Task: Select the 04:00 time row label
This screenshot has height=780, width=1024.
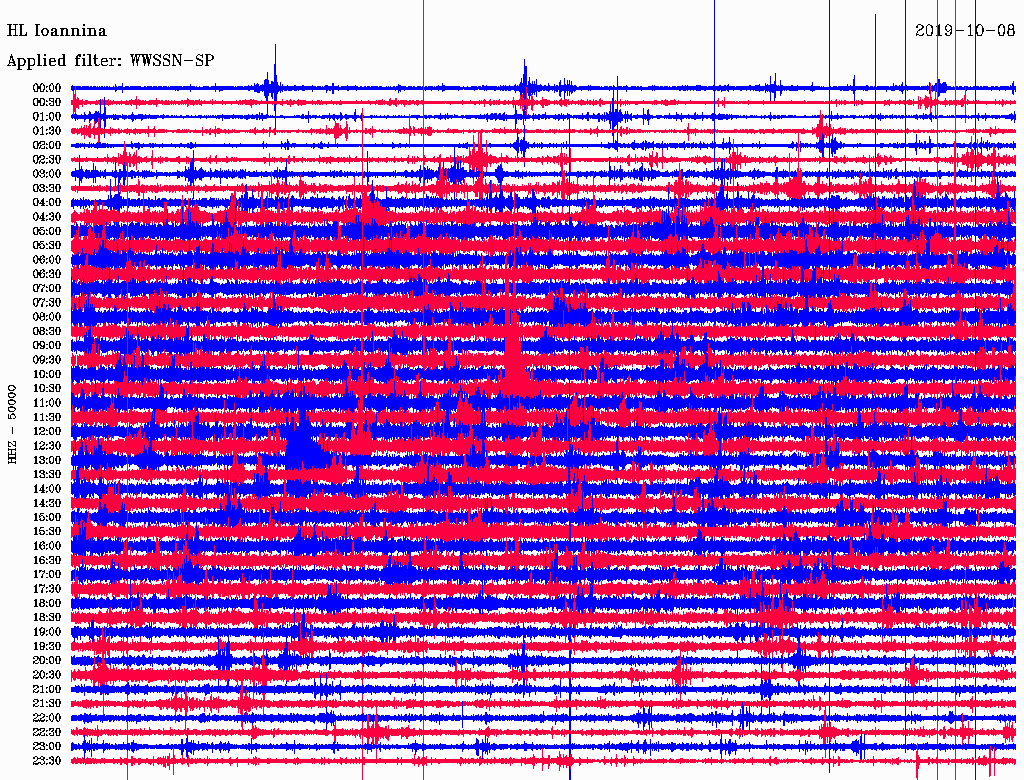Action: pyautogui.click(x=47, y=203)
